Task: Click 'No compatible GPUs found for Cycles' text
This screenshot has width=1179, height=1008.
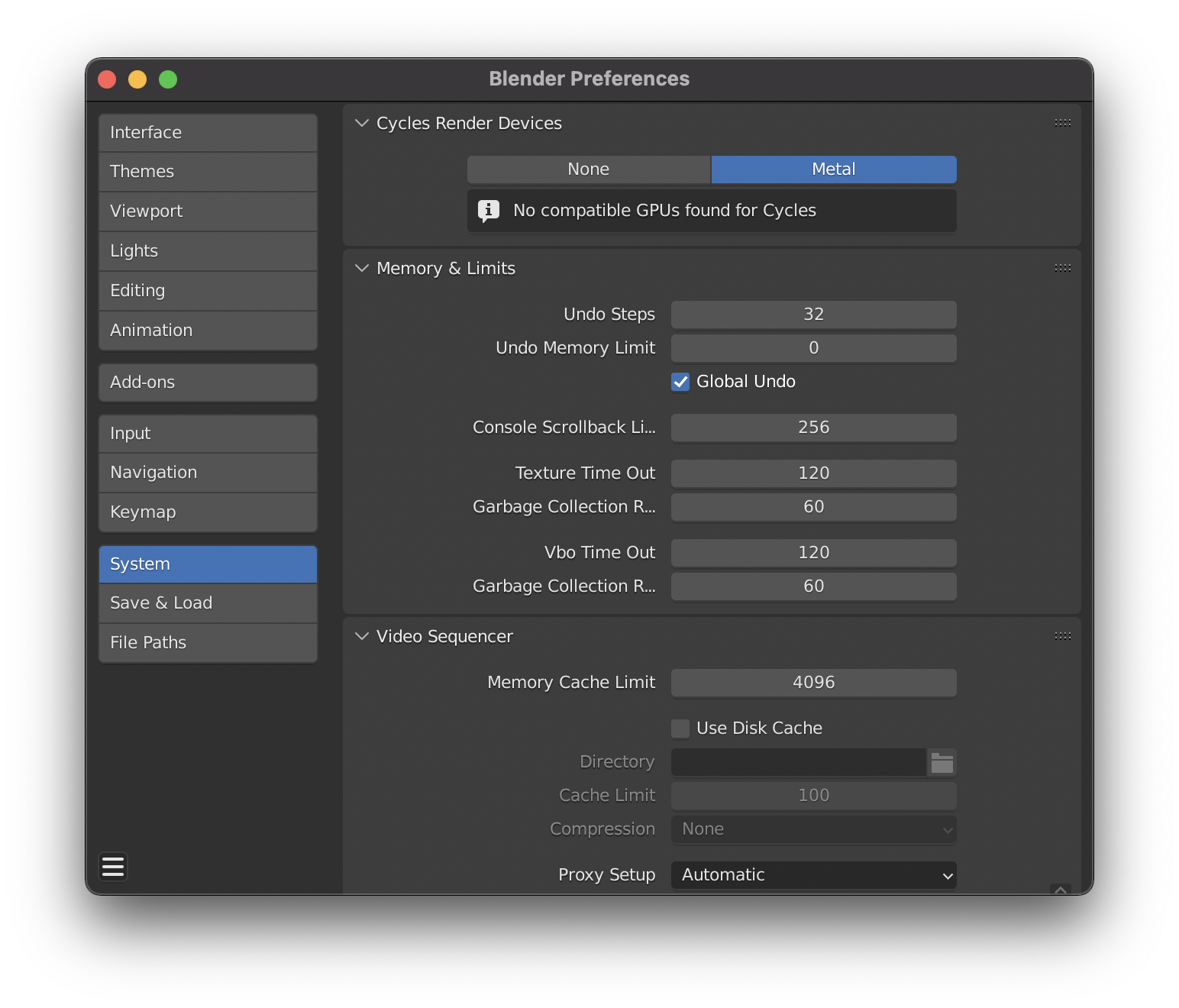Action: coord(665,211)
